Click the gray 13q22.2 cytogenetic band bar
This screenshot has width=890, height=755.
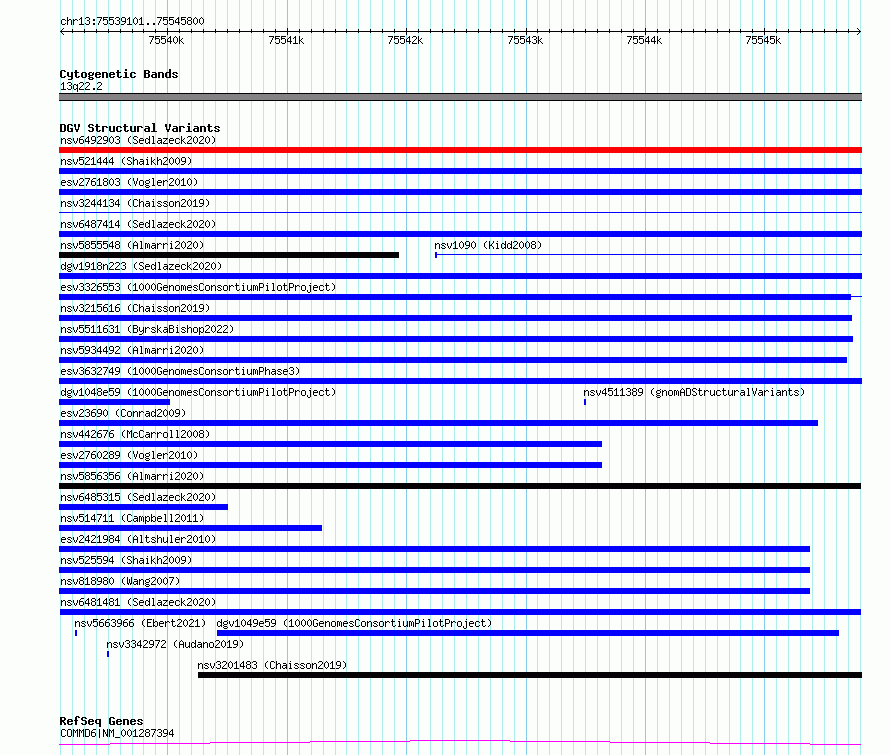click(x=460, y=97)
